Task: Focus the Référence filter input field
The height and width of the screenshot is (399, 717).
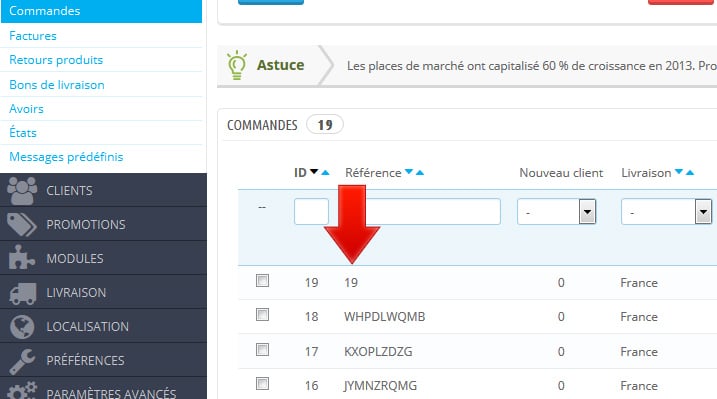Action: [x=433, y=212]
